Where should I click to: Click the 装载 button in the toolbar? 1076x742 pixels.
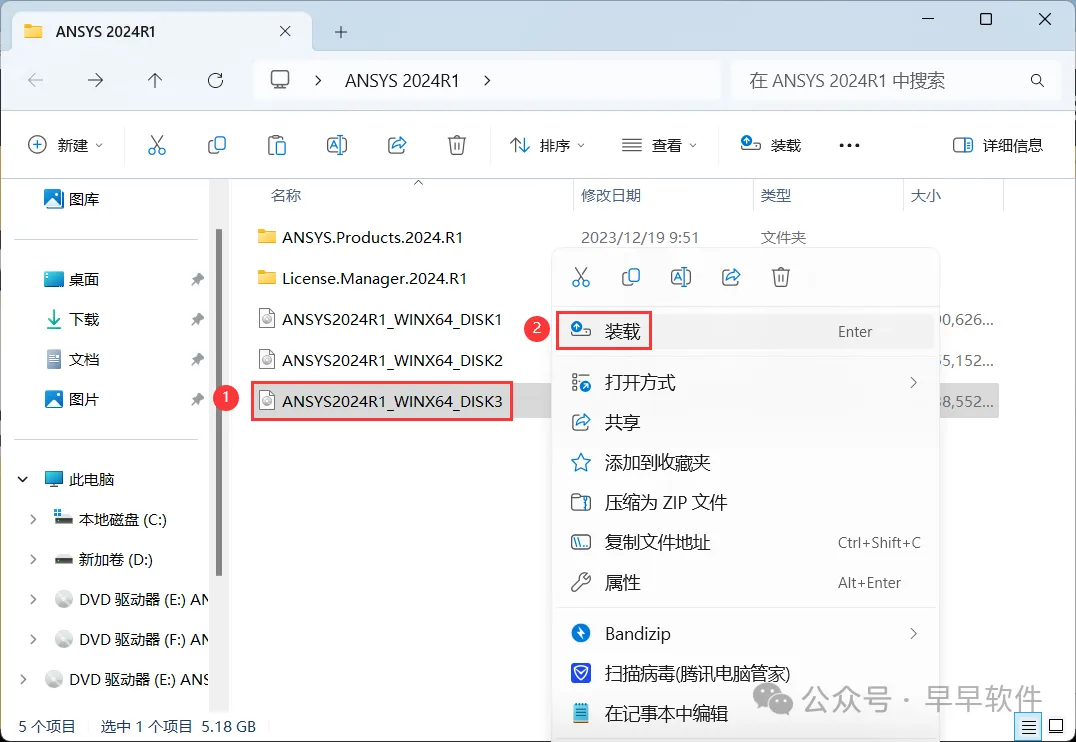[771, 145]
